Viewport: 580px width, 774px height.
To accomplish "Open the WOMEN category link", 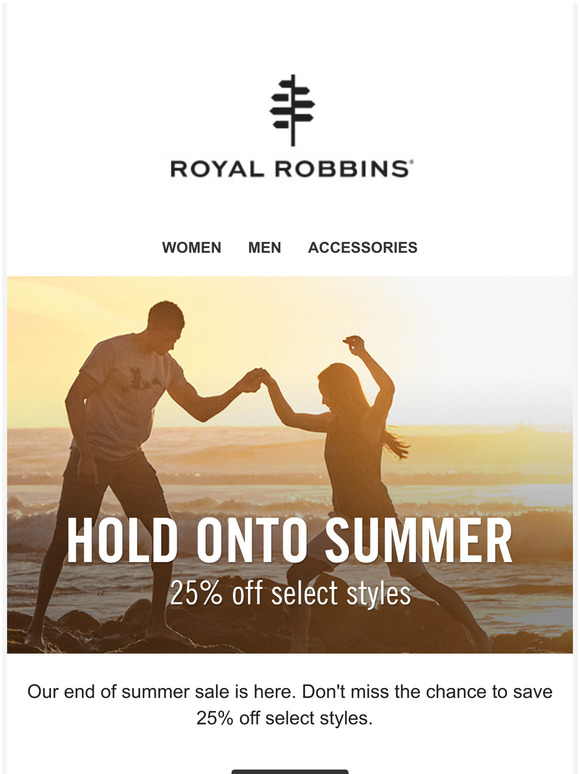I will tap(192, 247).
